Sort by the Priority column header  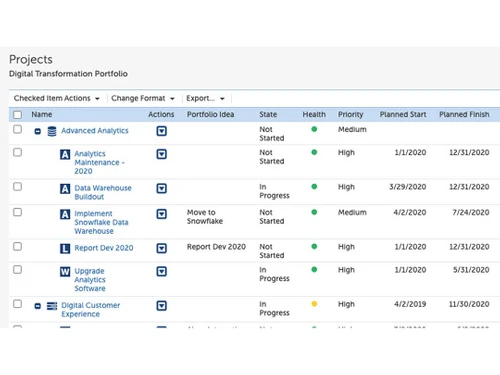point(350,114)
